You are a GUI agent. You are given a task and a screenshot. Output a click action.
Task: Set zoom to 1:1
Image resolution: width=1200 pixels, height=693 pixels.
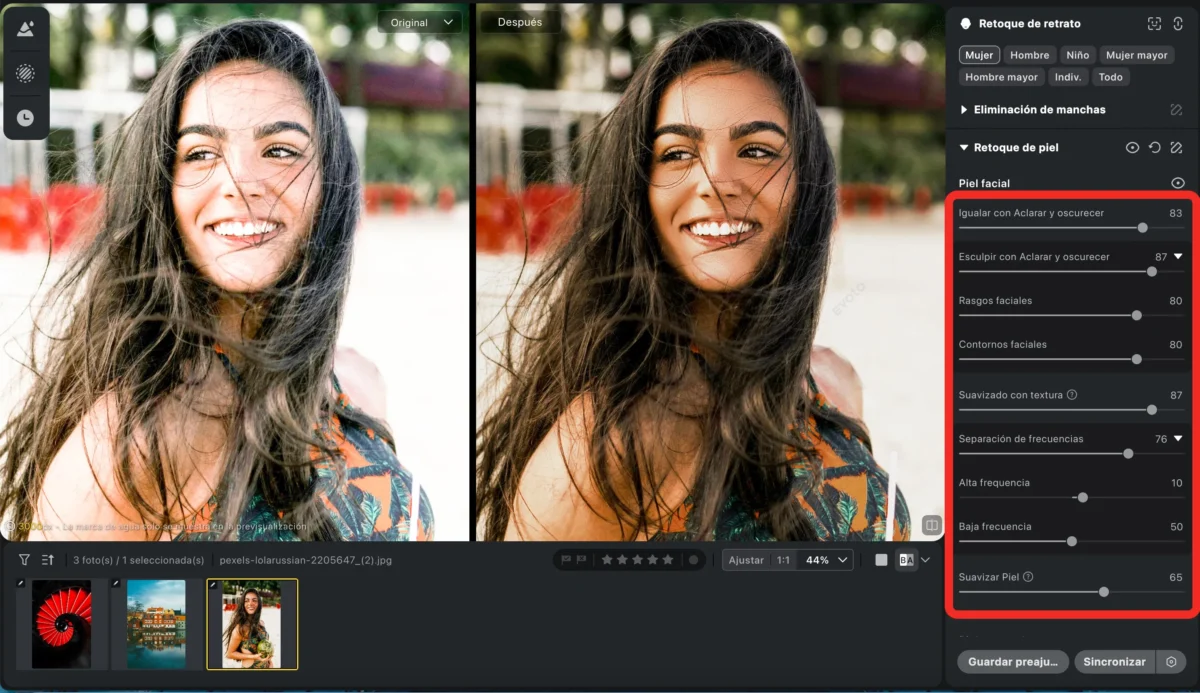click(x=784, y=560)
